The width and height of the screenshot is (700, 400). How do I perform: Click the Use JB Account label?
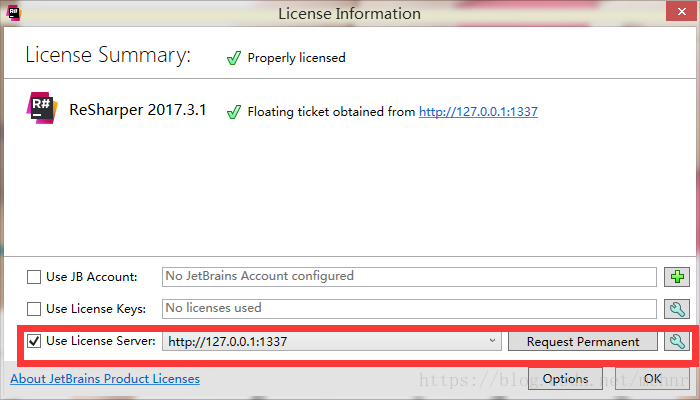[x=92, y=277]
